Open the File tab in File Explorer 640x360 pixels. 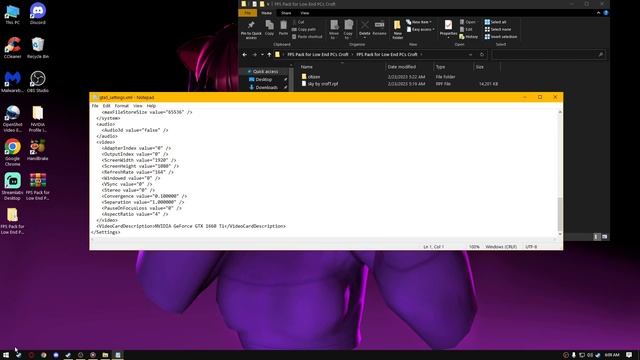coord(248,13)
